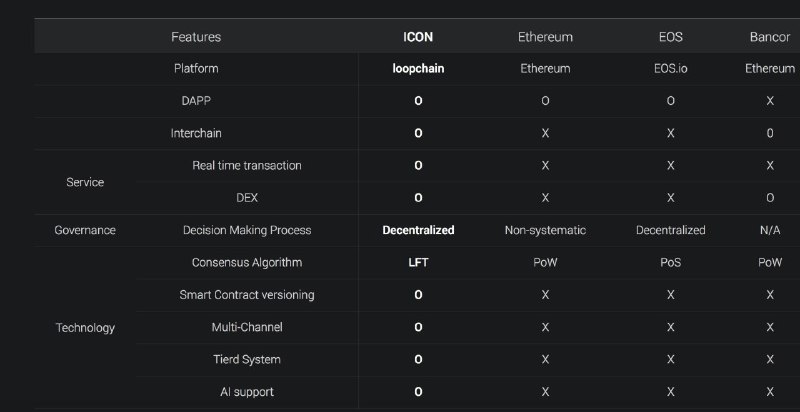Click the PoS cell under EOS

tap(670, 262)
